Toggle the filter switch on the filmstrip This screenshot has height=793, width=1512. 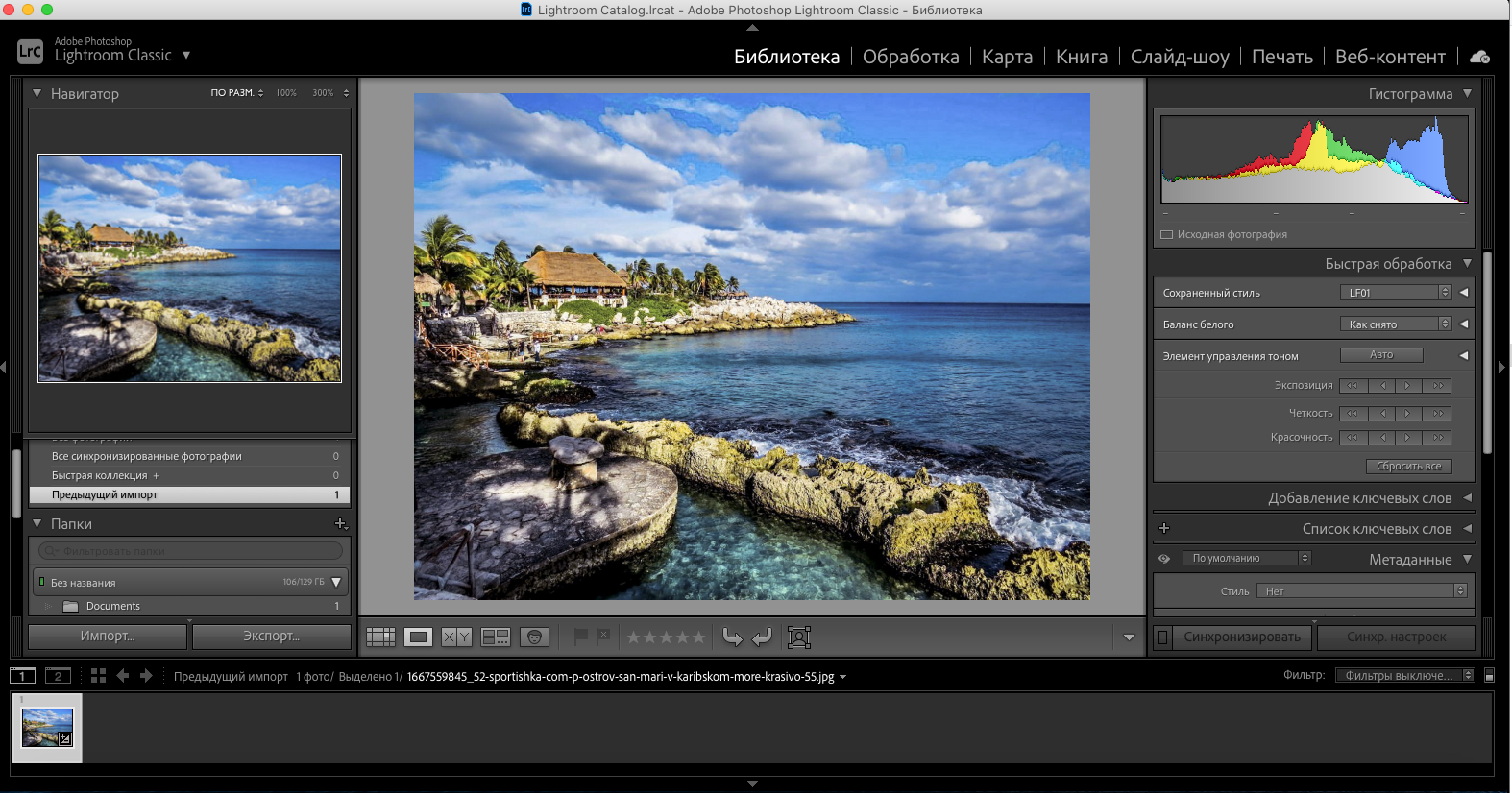(x=1489, y=676)
